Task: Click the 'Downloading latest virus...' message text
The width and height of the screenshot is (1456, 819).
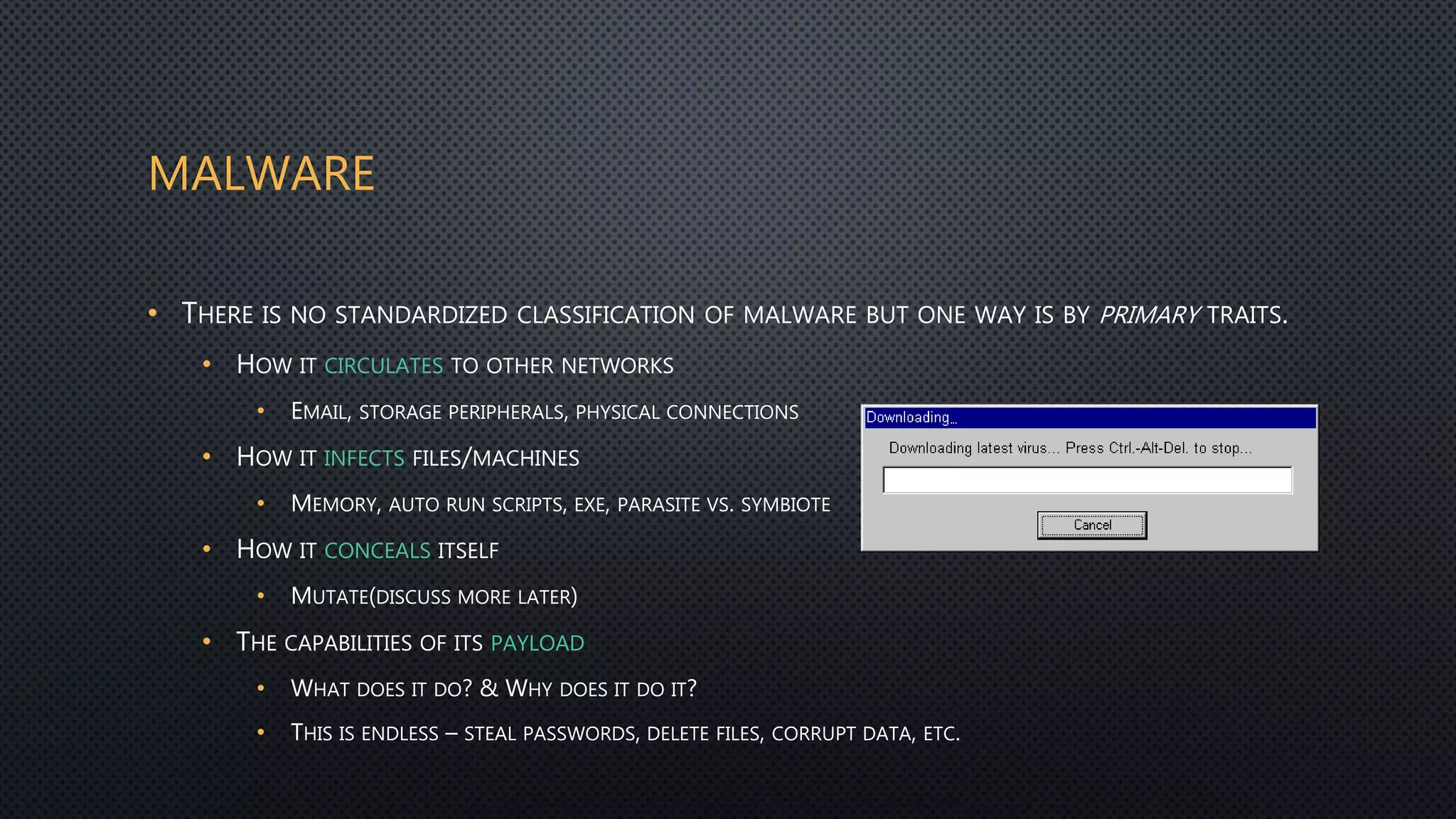Action: [1070, 448]
